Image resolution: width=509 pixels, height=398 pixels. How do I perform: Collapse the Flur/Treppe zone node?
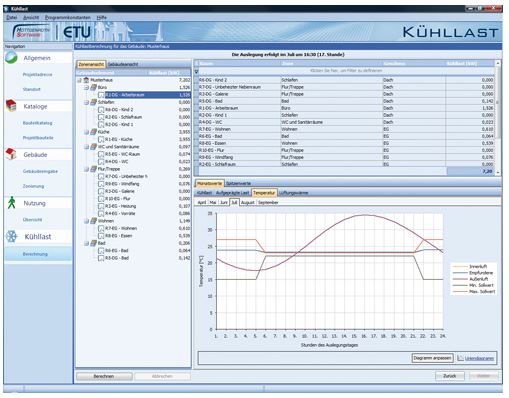[86, 169]
